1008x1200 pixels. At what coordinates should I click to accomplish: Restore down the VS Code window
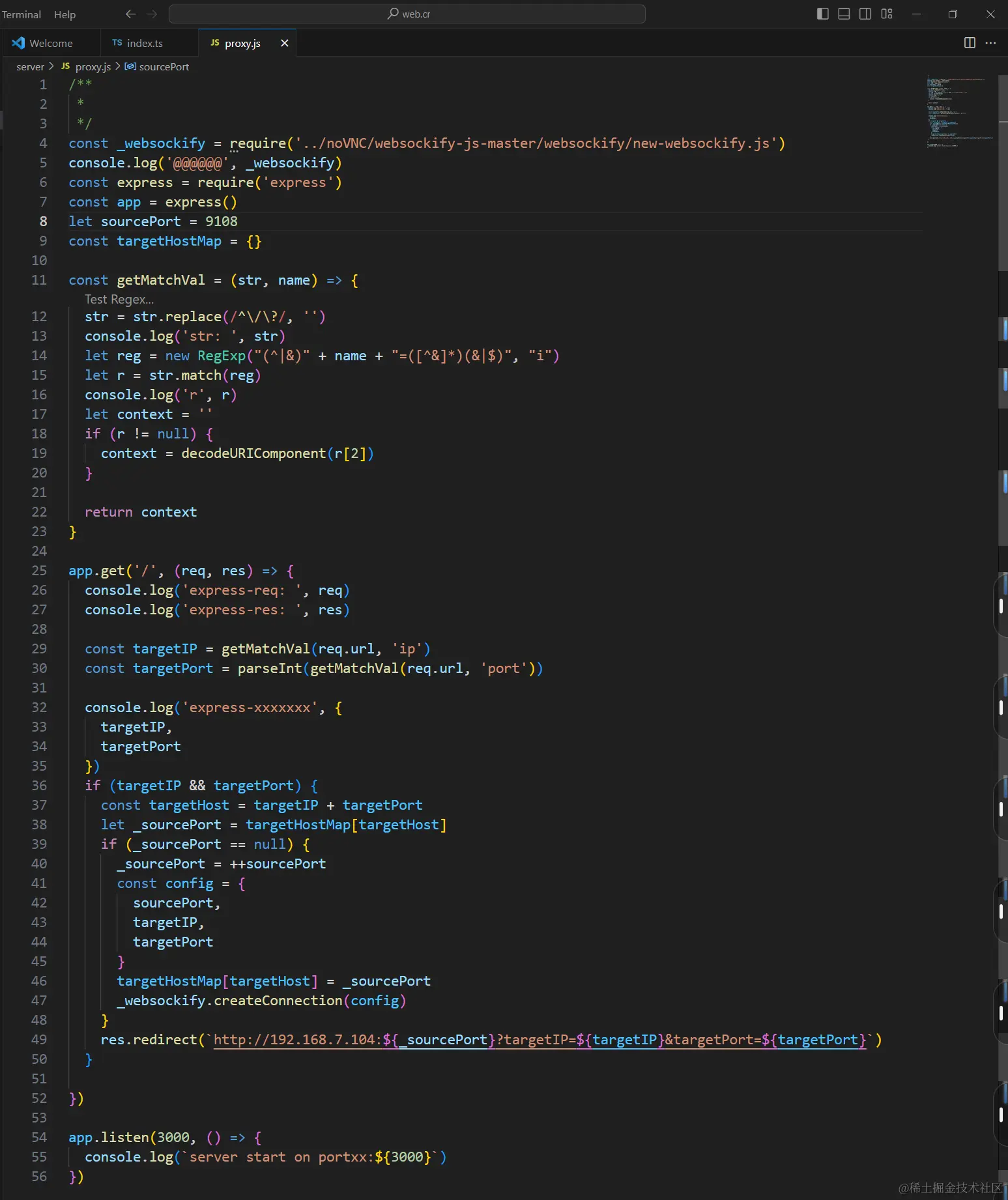(x=953, y=14)
